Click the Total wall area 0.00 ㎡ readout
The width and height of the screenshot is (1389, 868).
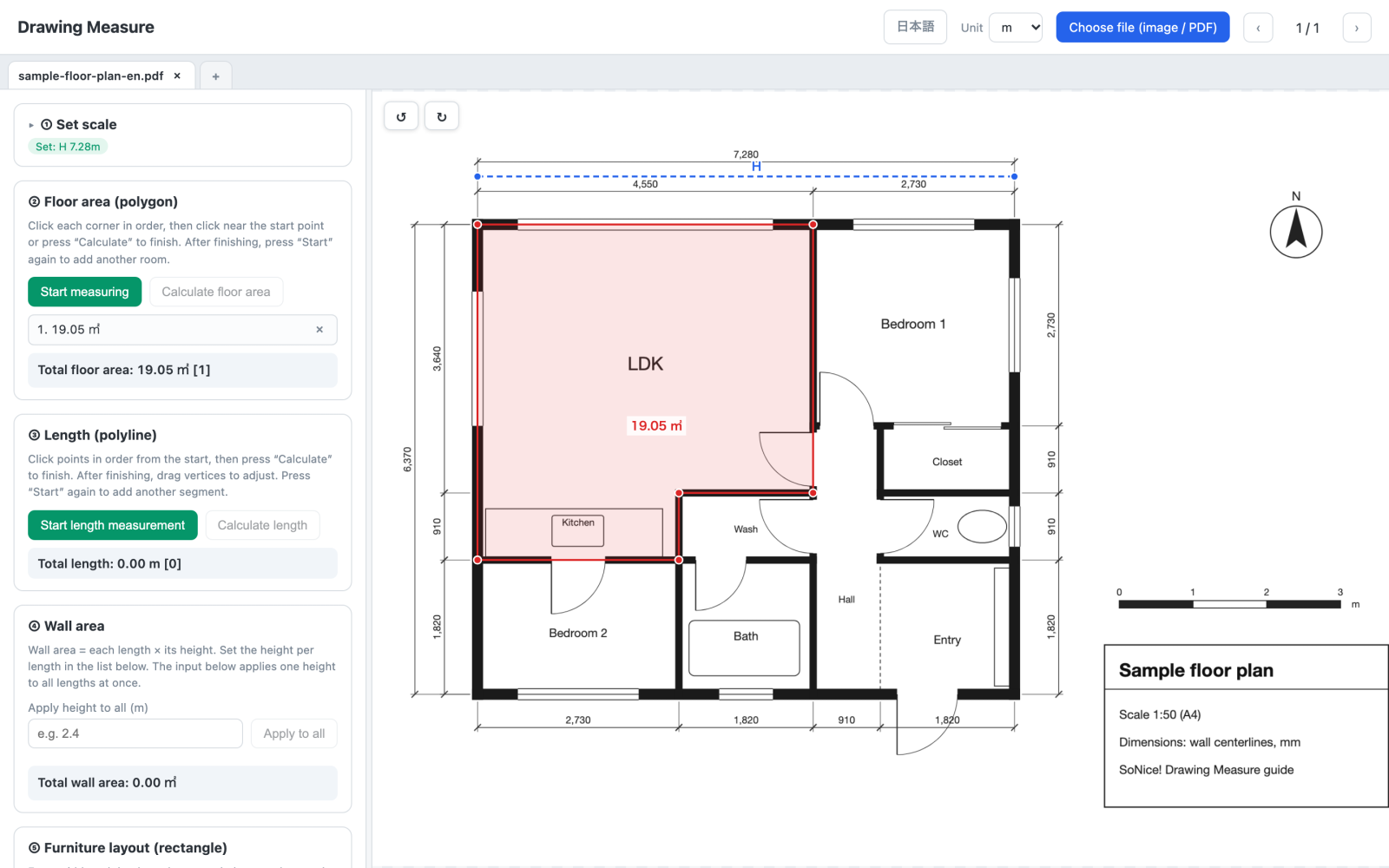click(x=182, y=783)
